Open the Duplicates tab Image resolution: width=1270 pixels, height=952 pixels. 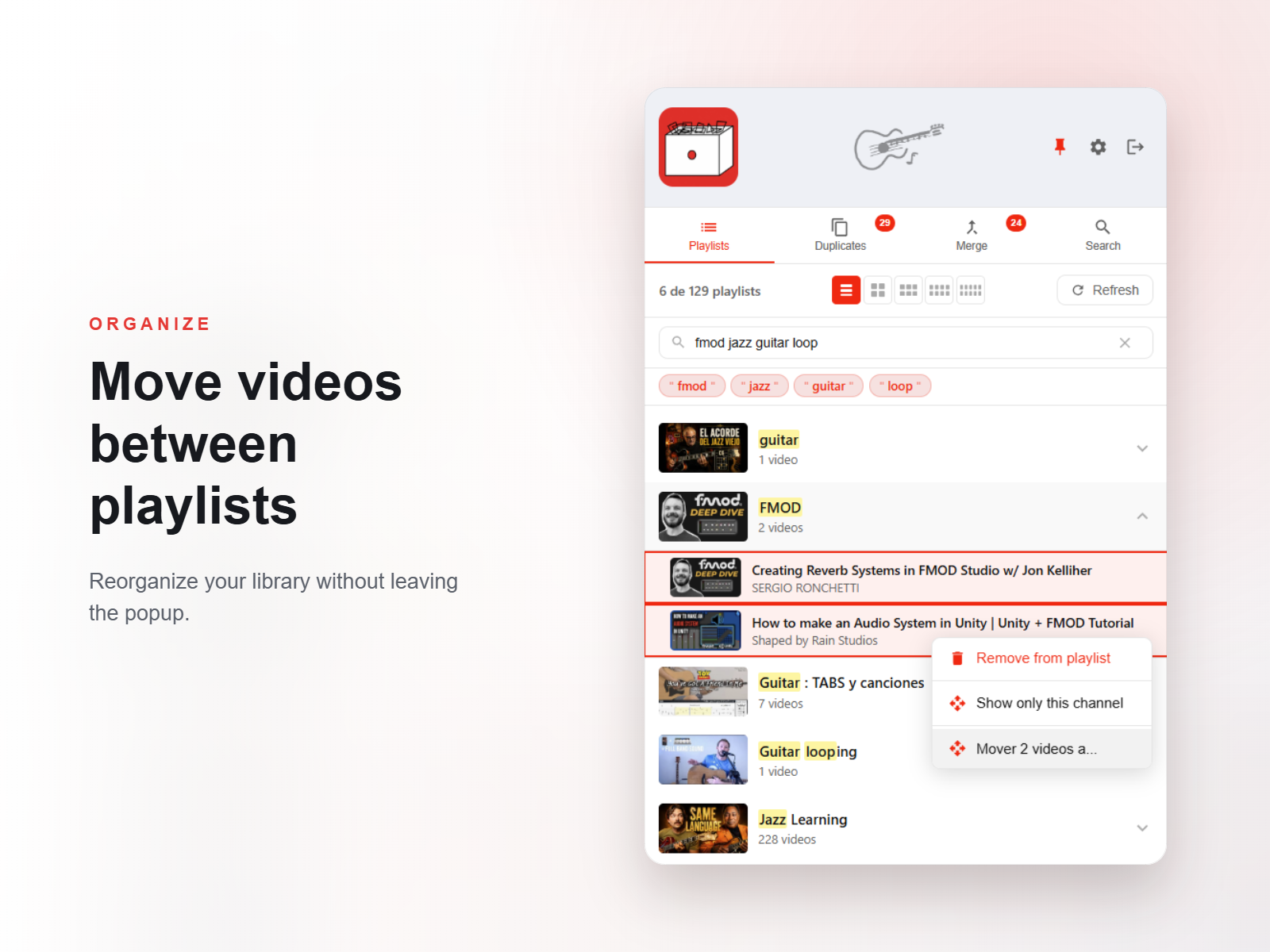pyautogui.click(x=840, y=236)
